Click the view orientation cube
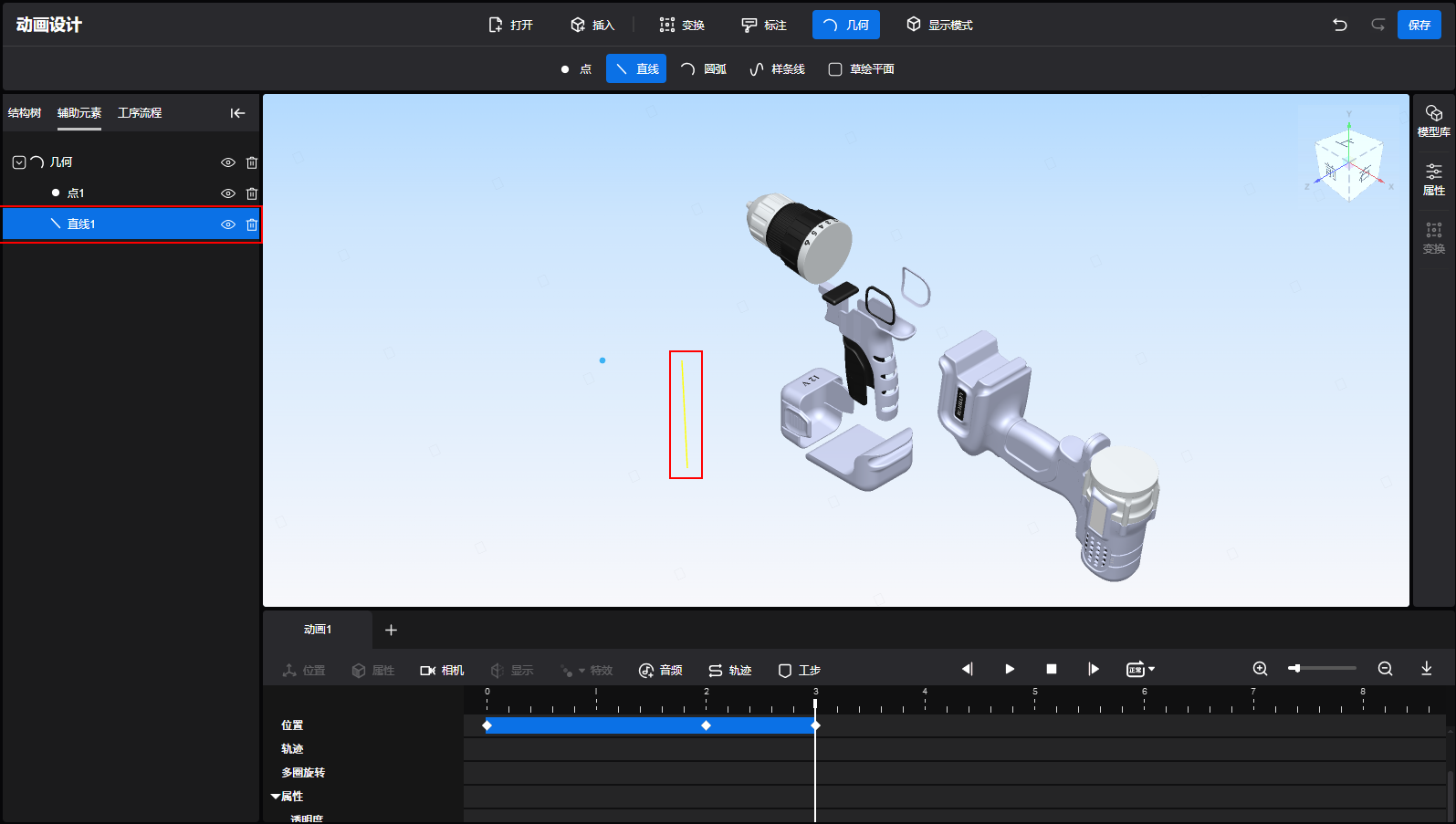 point(1348,162)
